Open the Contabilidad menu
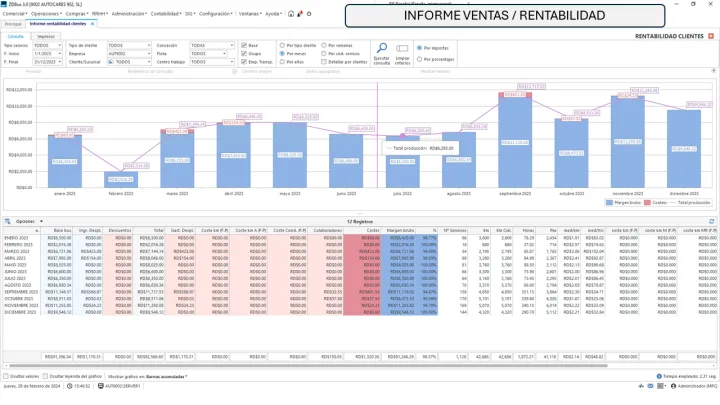This screenshot has width=720, height=405. 167,15
